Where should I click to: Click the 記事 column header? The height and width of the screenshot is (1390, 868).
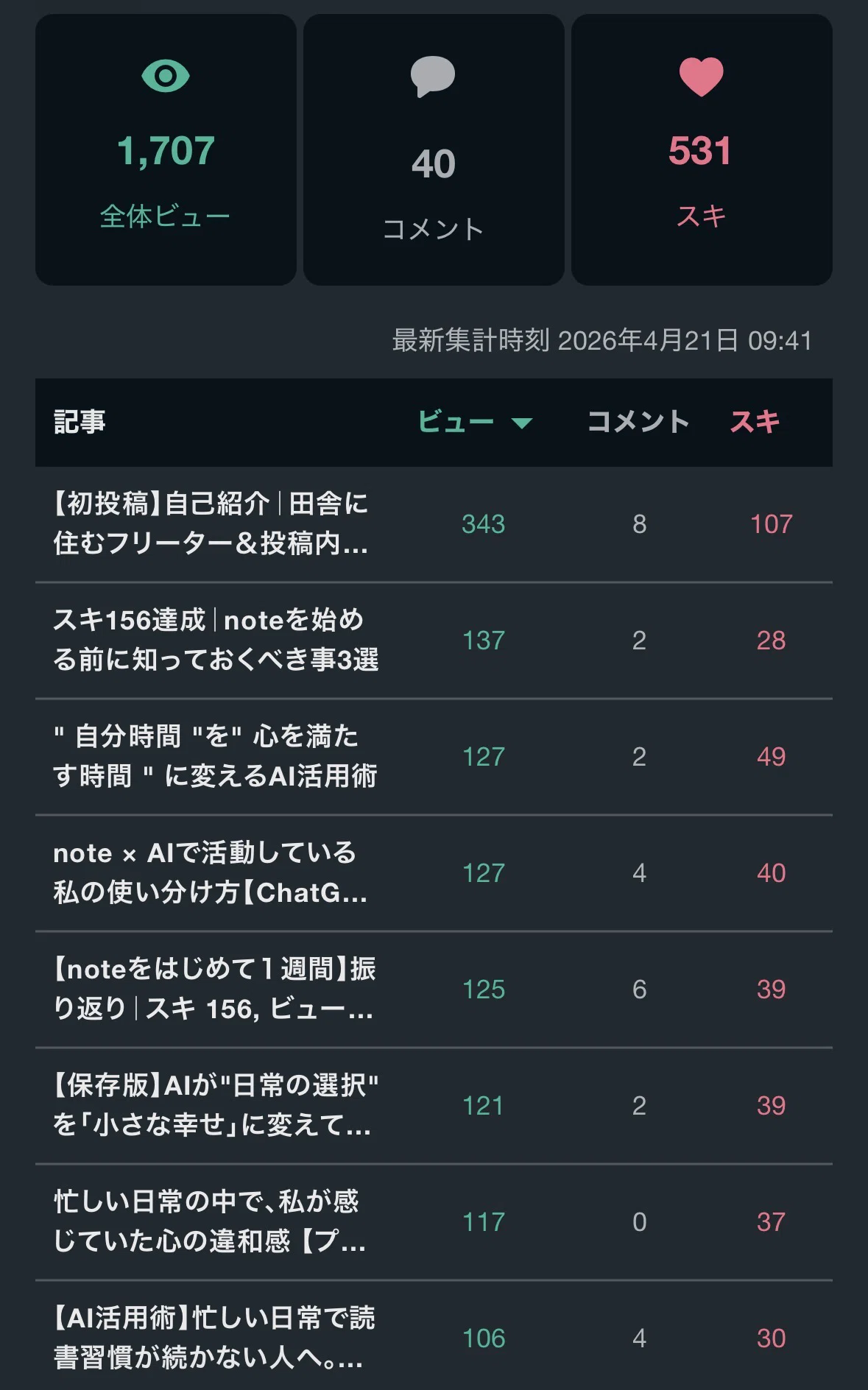point(80,422)
